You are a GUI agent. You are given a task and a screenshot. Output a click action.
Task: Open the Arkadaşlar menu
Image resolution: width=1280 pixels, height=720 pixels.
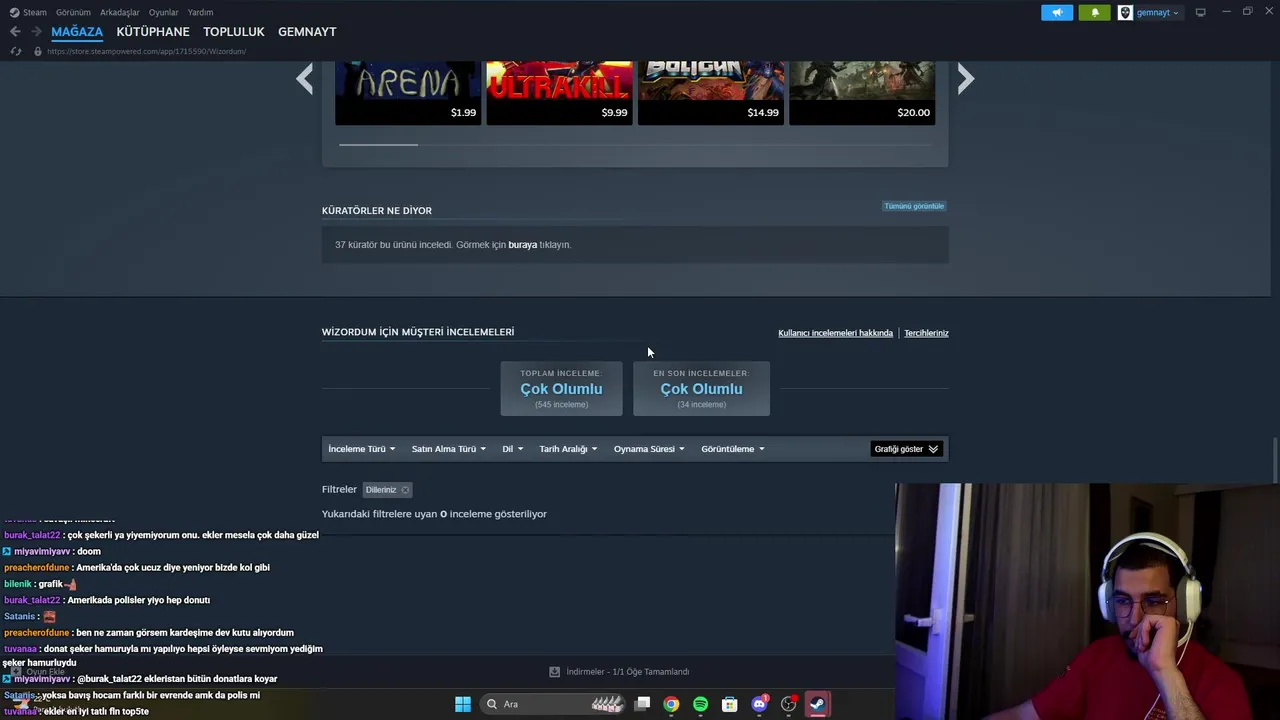120,12
